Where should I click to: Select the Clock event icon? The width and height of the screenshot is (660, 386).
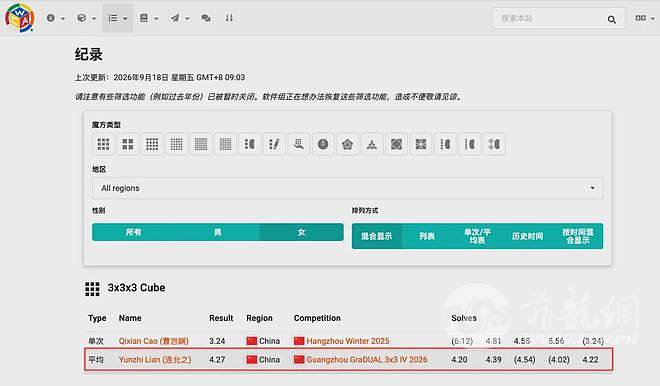323,144
